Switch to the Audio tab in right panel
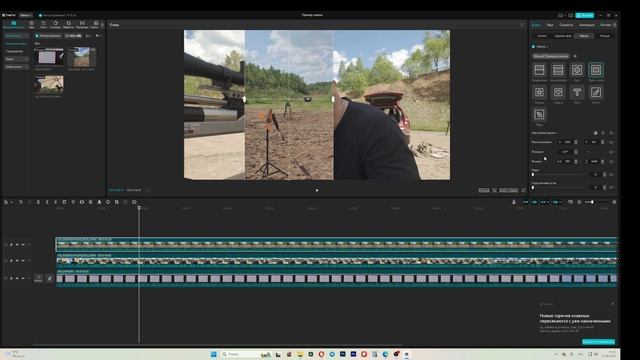Image resolution: width=640 pixels, height=360 pixels. [550, 25]
